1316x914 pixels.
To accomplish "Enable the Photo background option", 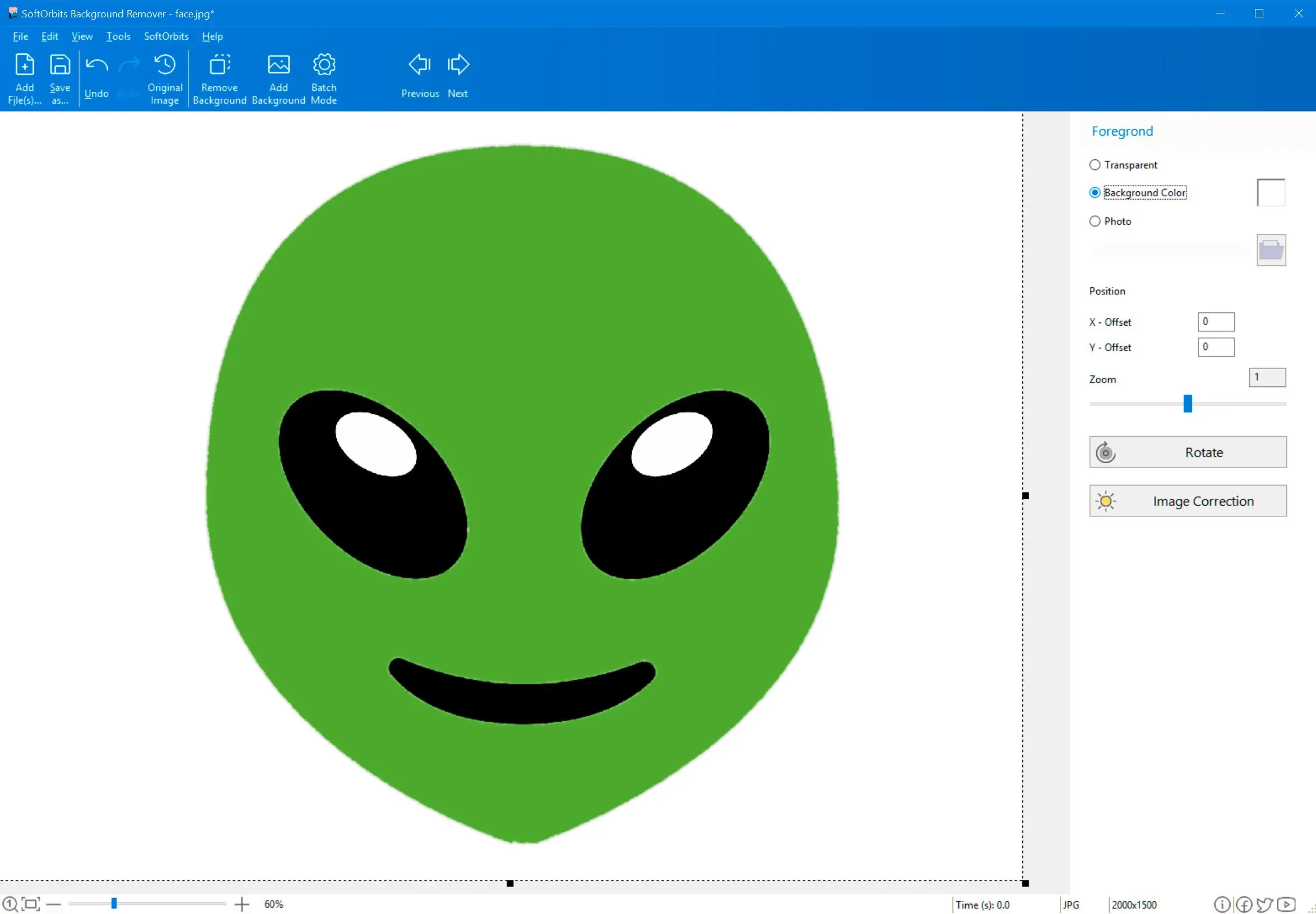I will tap(1094, 221).
